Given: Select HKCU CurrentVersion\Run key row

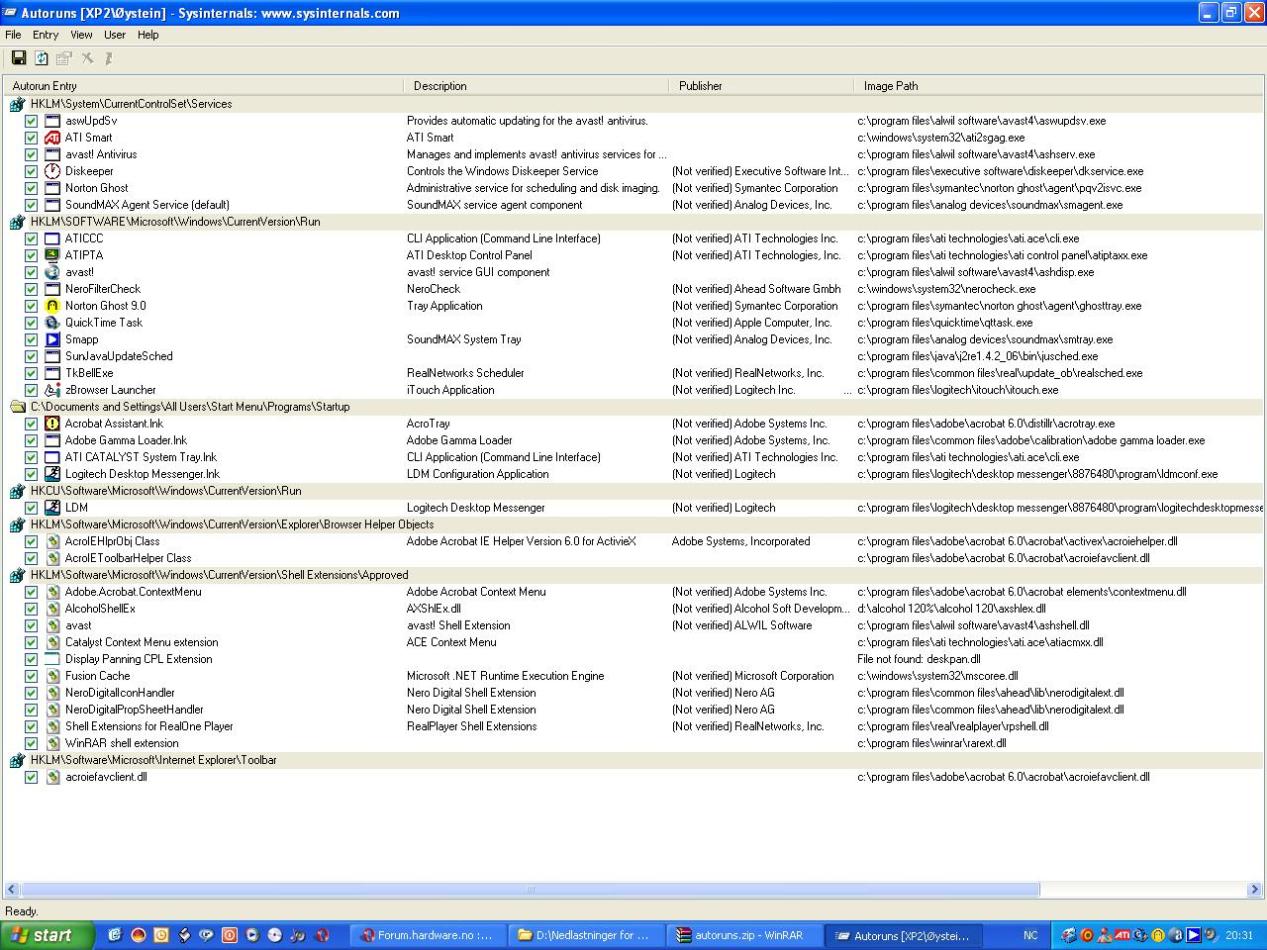Looking at the screenshot, I should [x=634, y=491].
